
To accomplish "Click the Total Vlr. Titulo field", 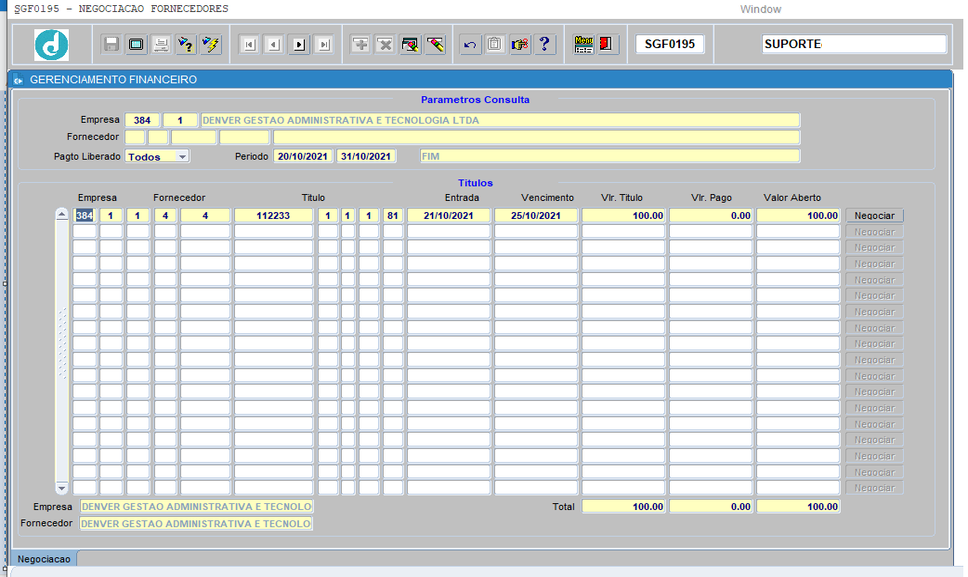I will [x=624, y=507].
